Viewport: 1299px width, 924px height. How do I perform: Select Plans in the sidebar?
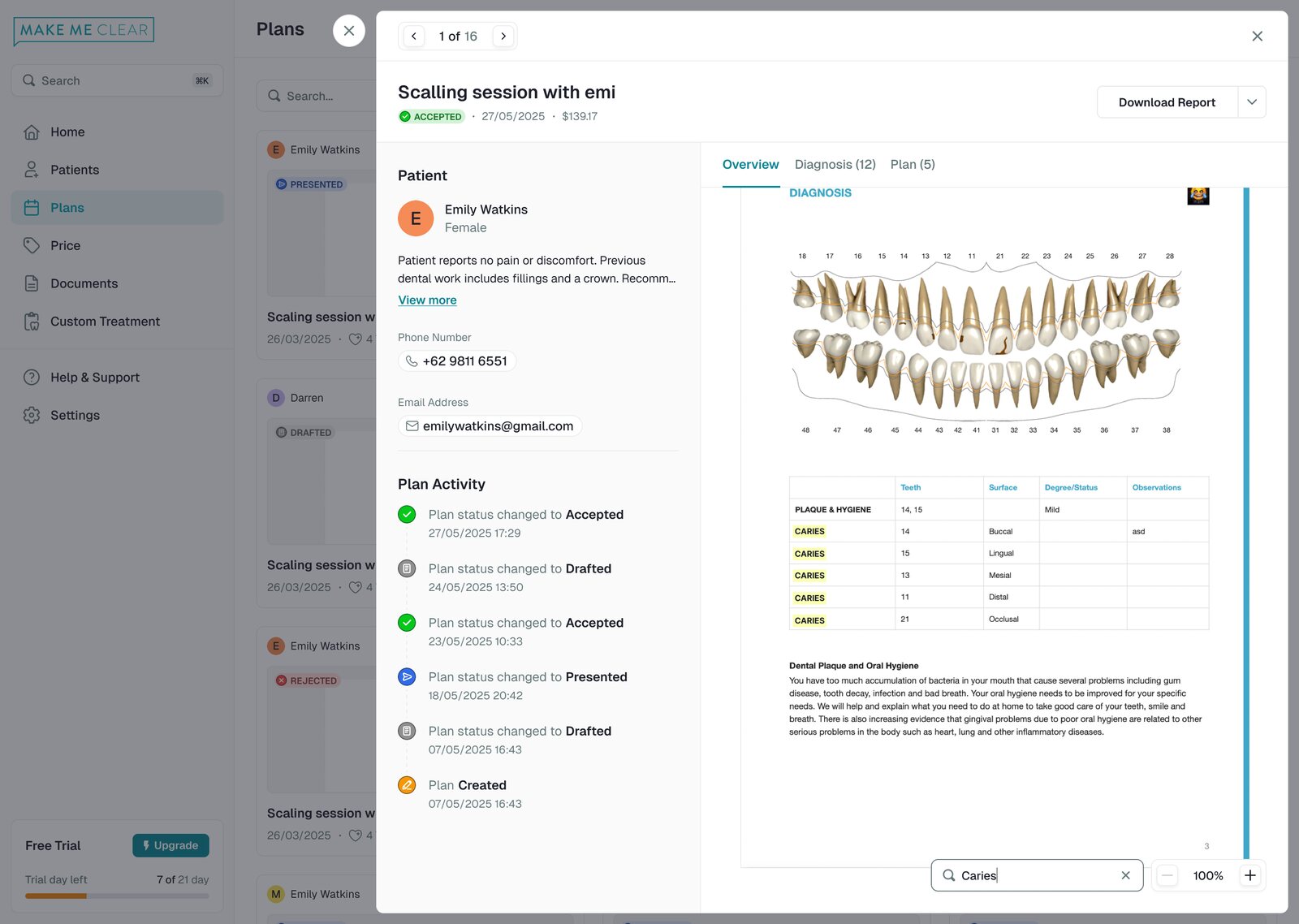coord(117,208)
